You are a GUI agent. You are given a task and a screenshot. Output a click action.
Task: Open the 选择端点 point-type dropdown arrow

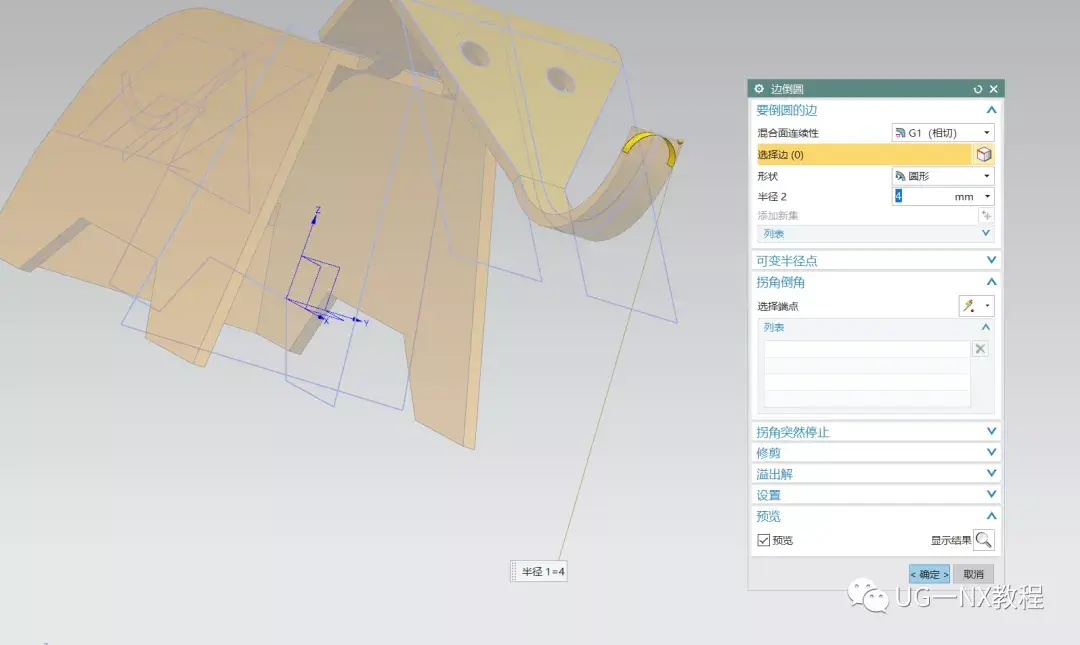point(987,306)
